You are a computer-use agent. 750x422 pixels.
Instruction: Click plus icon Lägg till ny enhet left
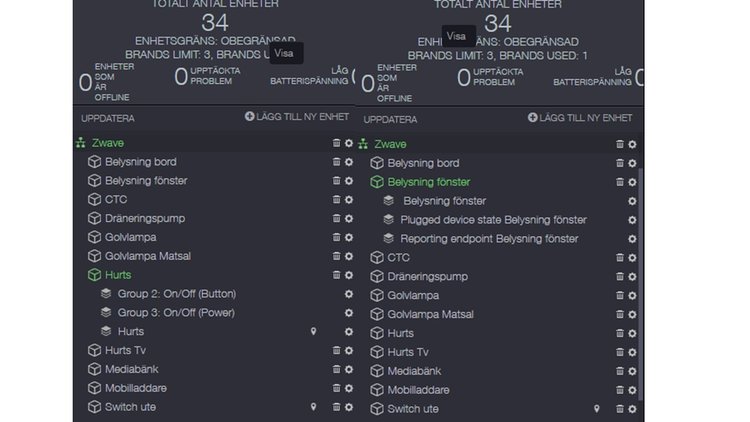[x=249, y=116]
